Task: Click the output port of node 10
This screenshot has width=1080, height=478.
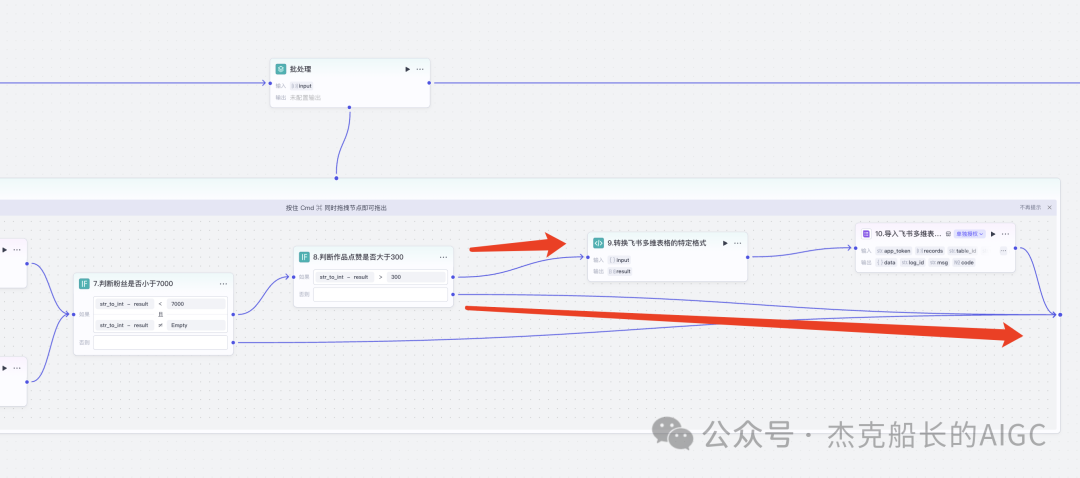Action: (1015, 248)
